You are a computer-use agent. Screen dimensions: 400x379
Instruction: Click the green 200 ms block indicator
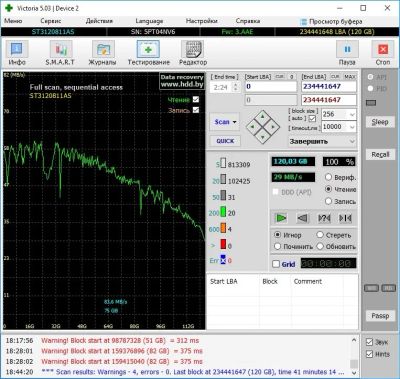click(x=223, y=212)
